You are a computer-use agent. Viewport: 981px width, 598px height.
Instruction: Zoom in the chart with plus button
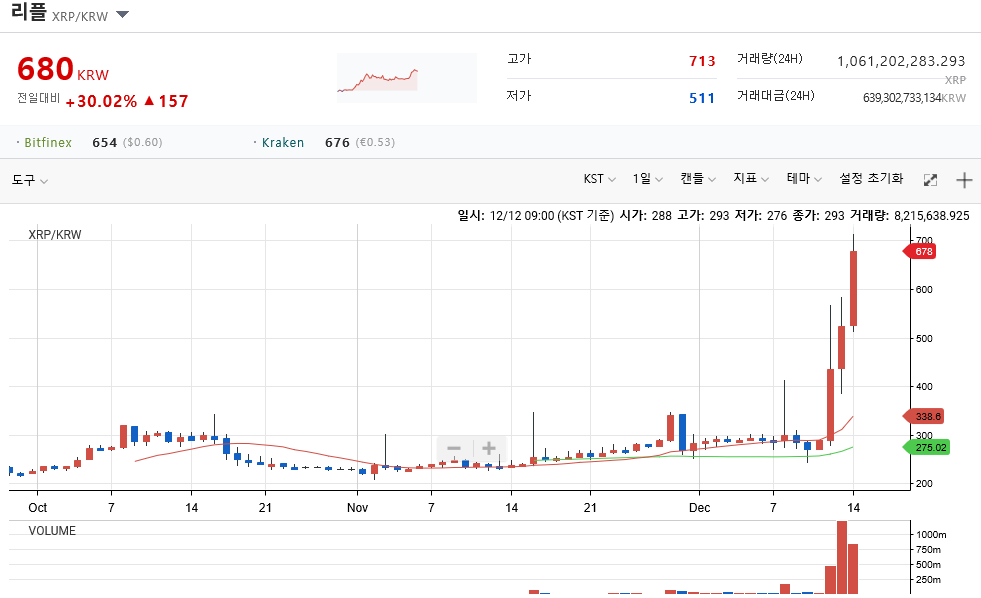(x=489, y=448)
